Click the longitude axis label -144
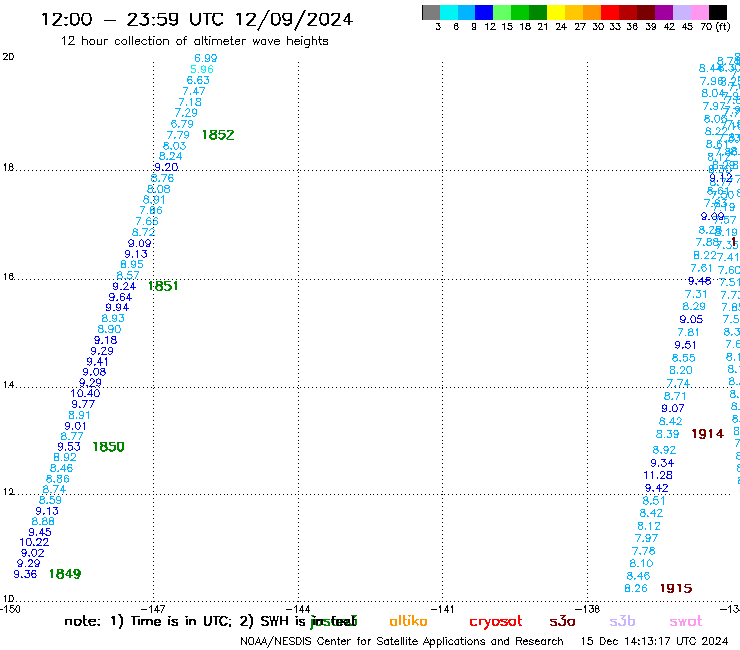The width and height of the screenshot is (740, 650). pos(298,609)
